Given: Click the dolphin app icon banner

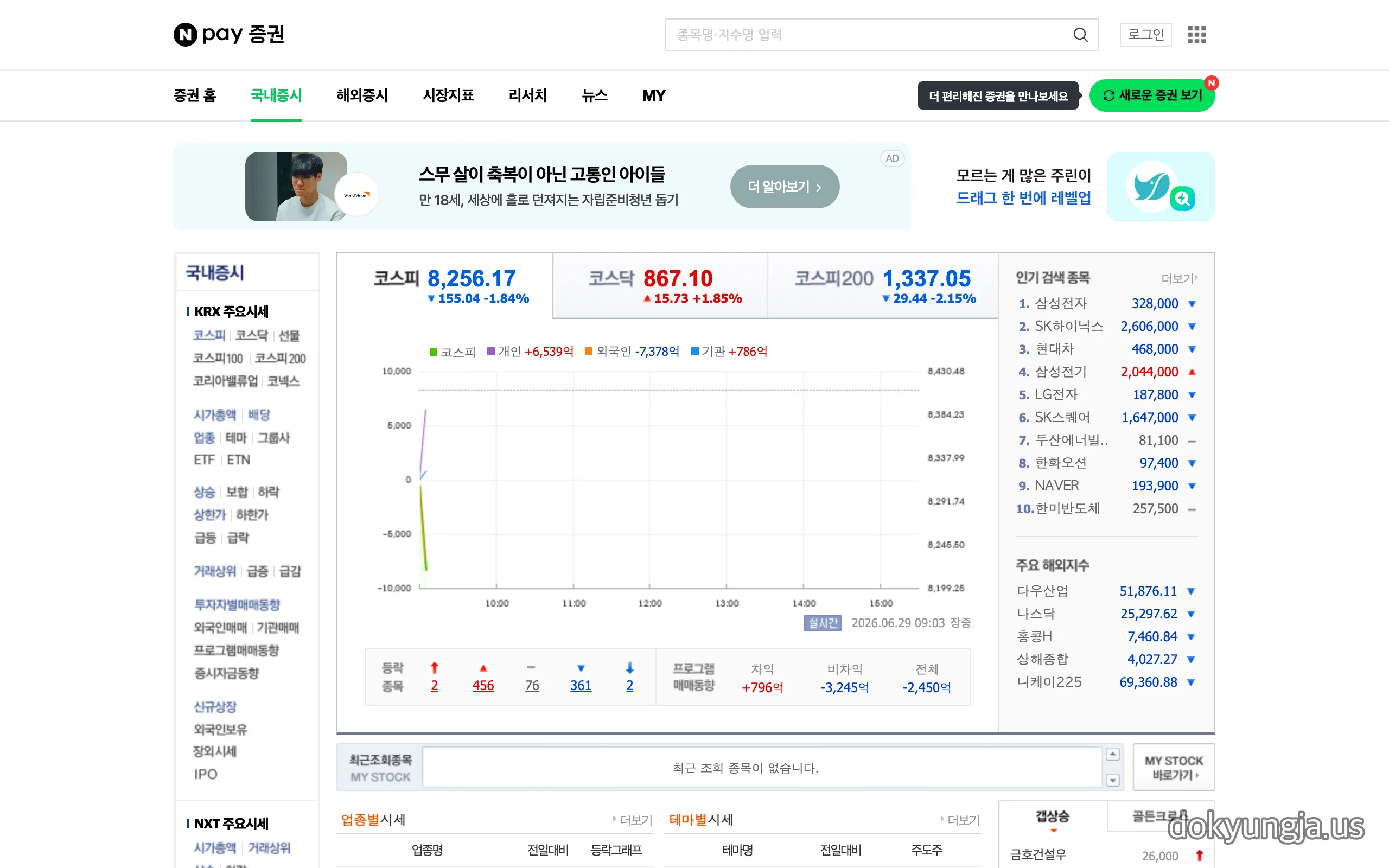Looking at the screenshot, I should point(1161,187).
